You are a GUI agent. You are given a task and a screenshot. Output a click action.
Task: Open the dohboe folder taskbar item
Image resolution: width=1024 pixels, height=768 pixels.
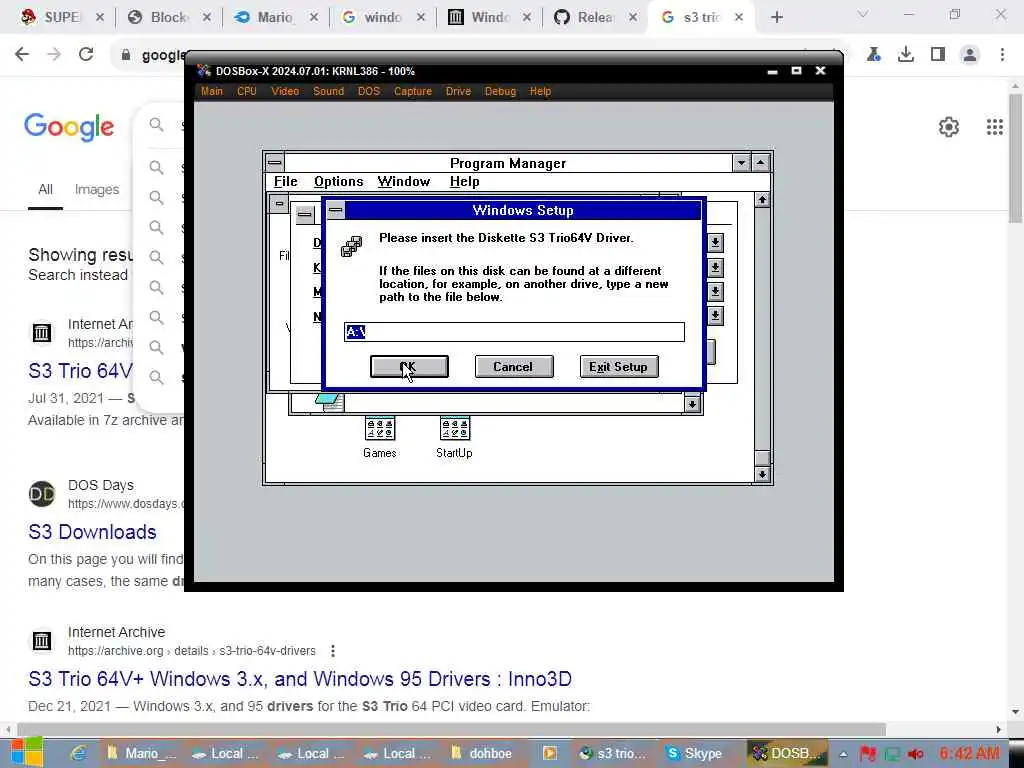pos(482,753)
